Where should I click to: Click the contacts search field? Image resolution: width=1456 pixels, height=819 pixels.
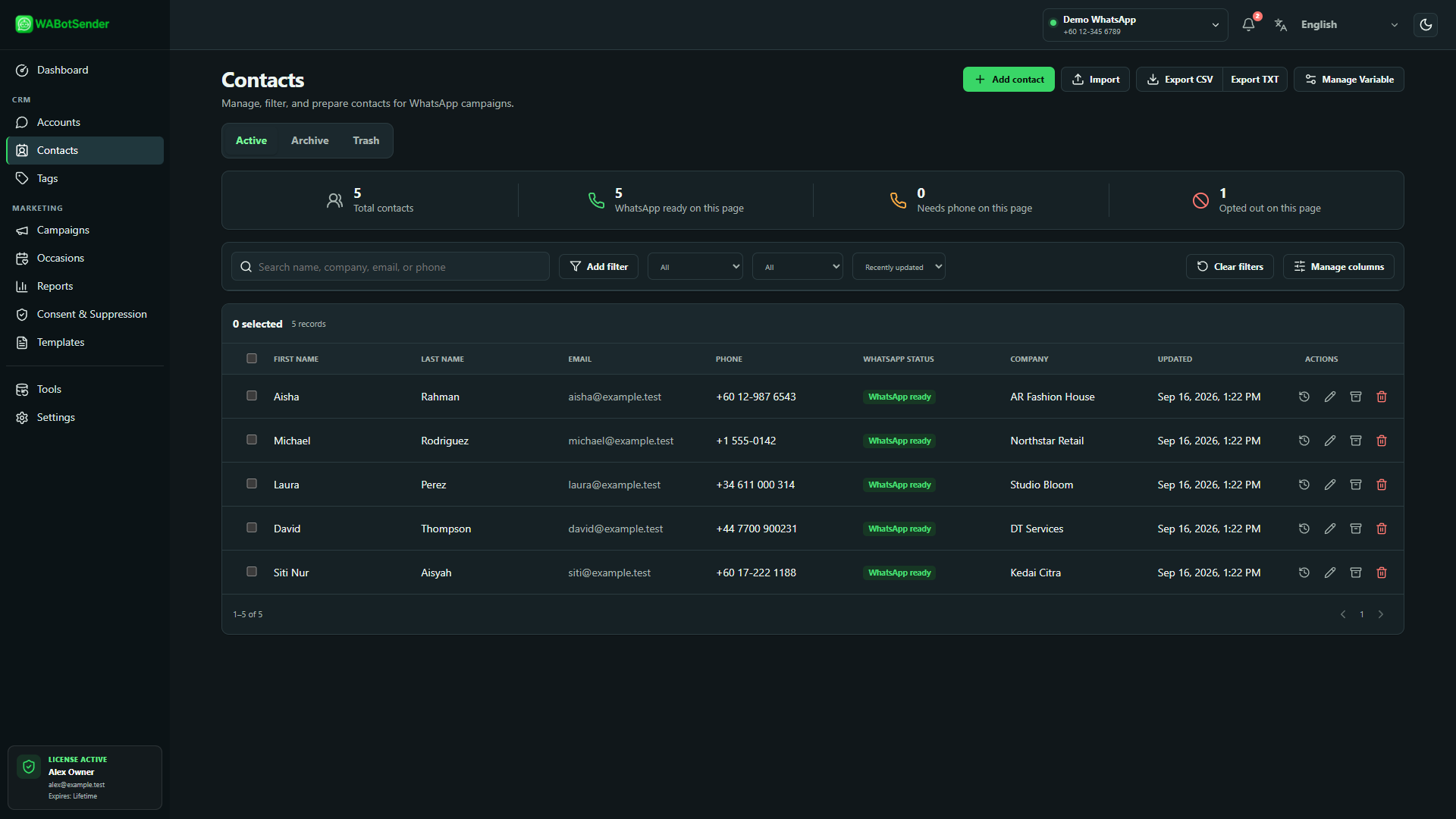click(391, 266)
